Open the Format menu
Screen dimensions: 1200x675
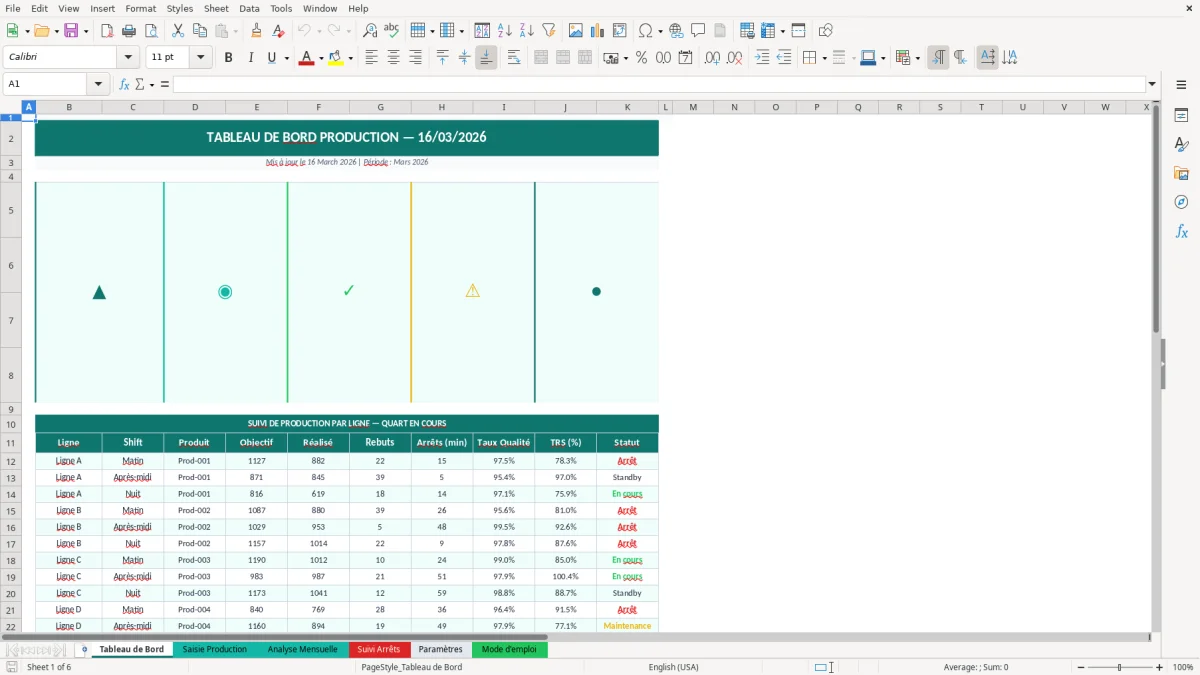pyautogui.click(x=140, y=8)
